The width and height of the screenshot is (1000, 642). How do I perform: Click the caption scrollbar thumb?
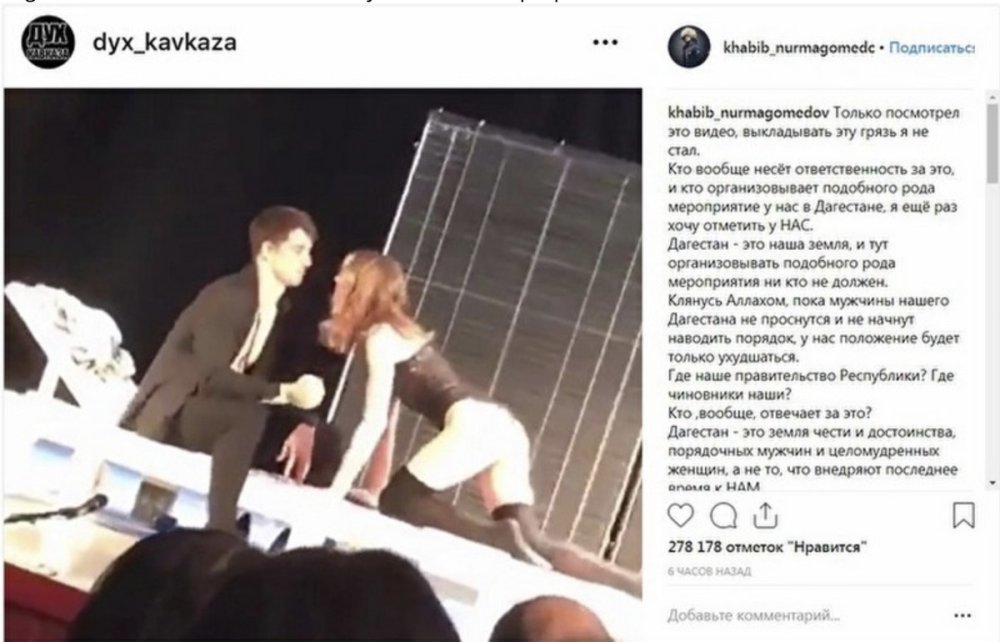(992, 142)
